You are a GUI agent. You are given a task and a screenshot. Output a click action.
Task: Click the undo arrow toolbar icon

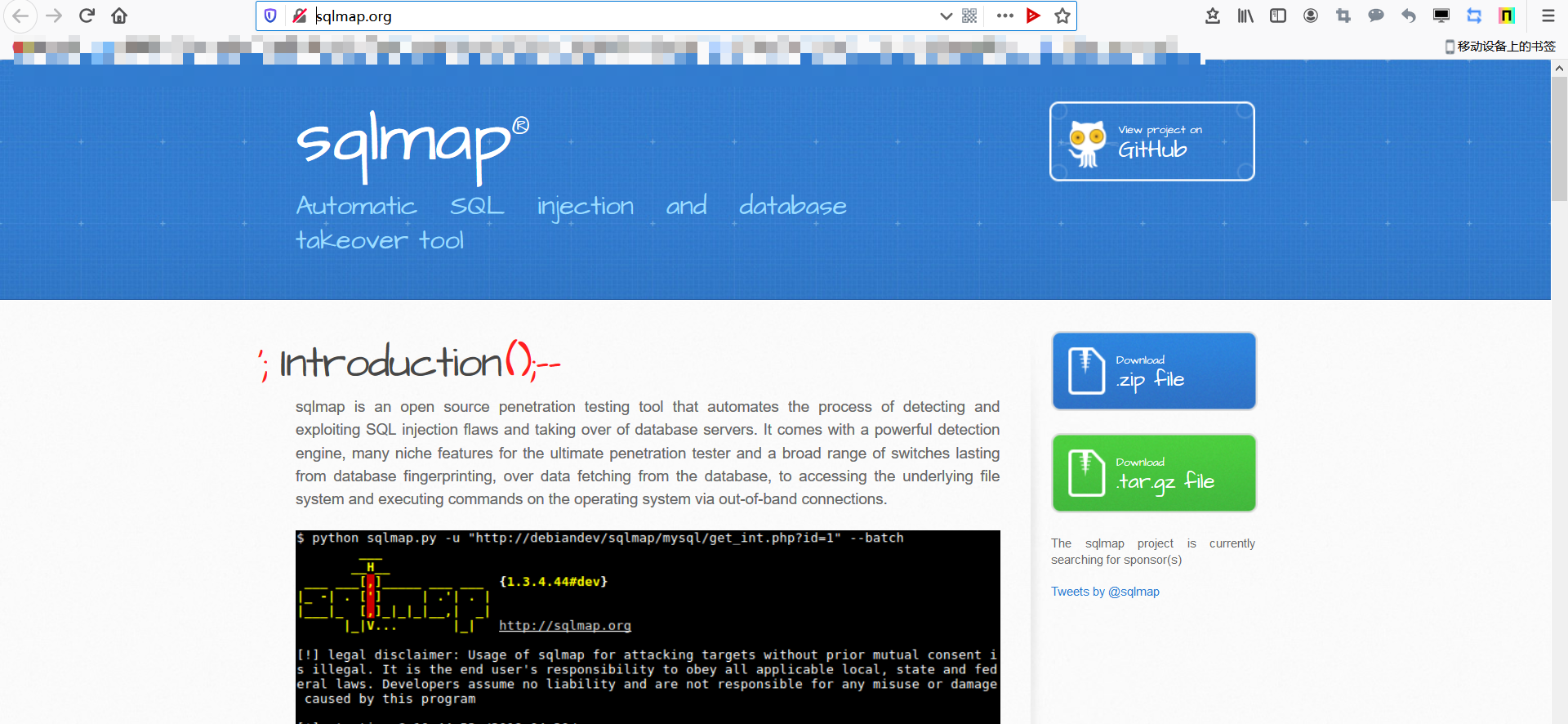coord(1409,16)
